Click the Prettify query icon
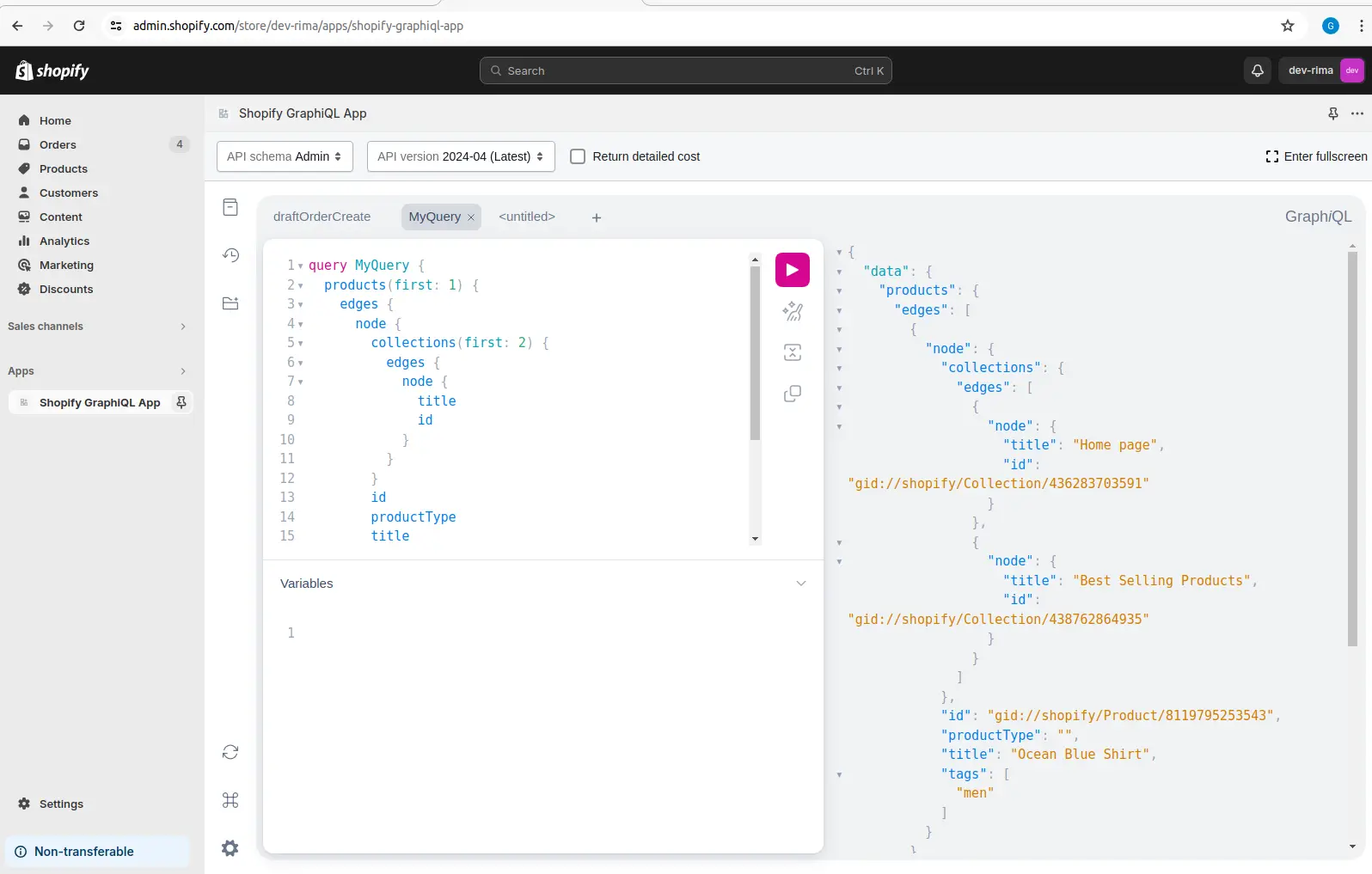 tap(792, 311)
